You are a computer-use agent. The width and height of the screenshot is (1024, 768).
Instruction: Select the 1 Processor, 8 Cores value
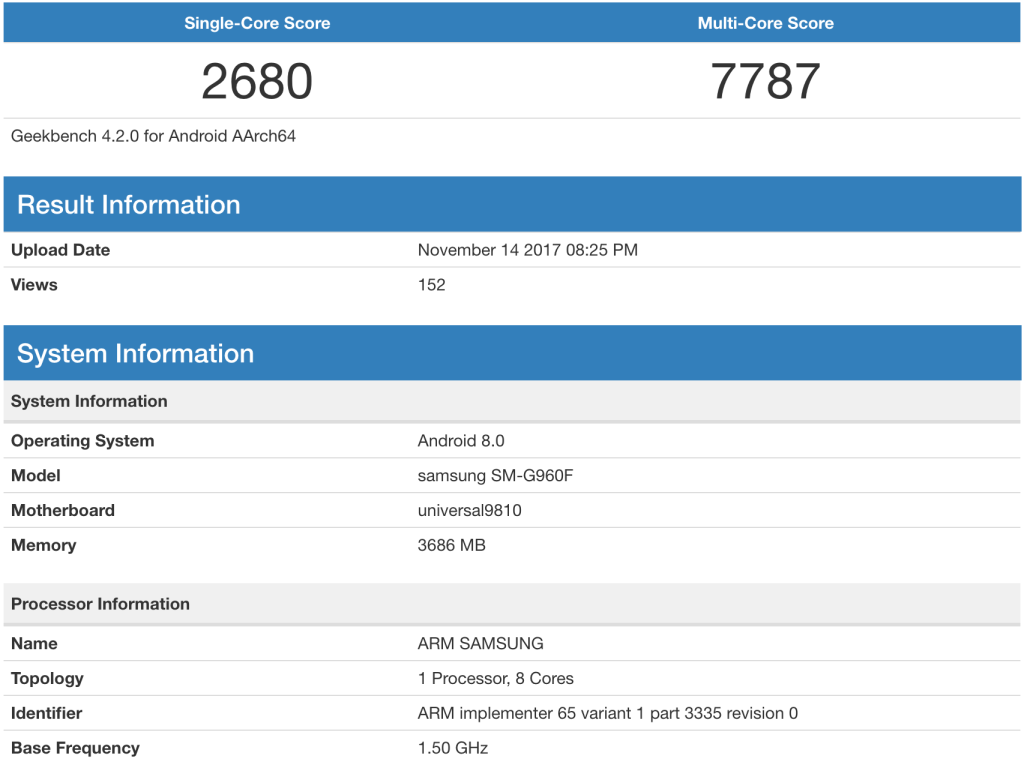coord(496,679)
